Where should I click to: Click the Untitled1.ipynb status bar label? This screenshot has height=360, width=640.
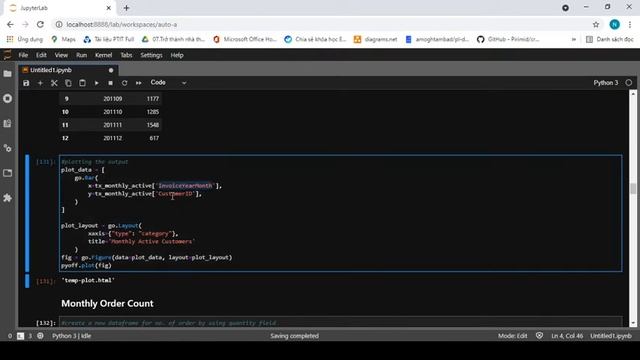pyautogui.click(x=611, y=336)
